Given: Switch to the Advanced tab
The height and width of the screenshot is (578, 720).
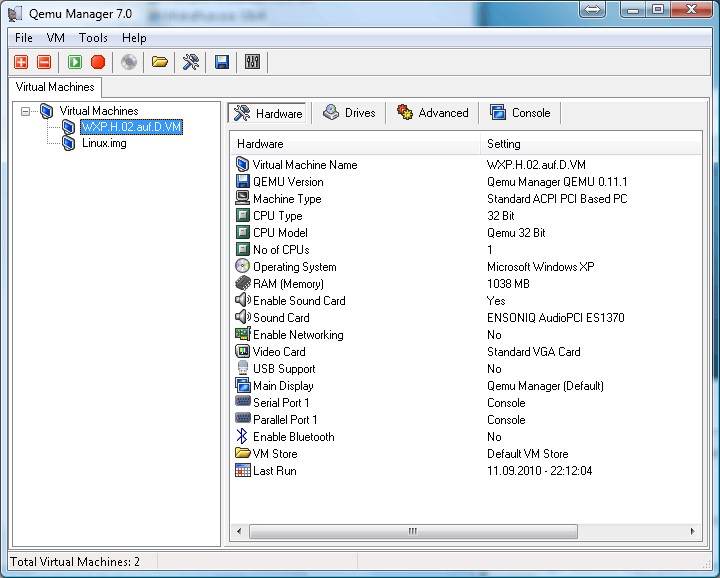Looking at the screenshot, I should [x=433, y=113].
